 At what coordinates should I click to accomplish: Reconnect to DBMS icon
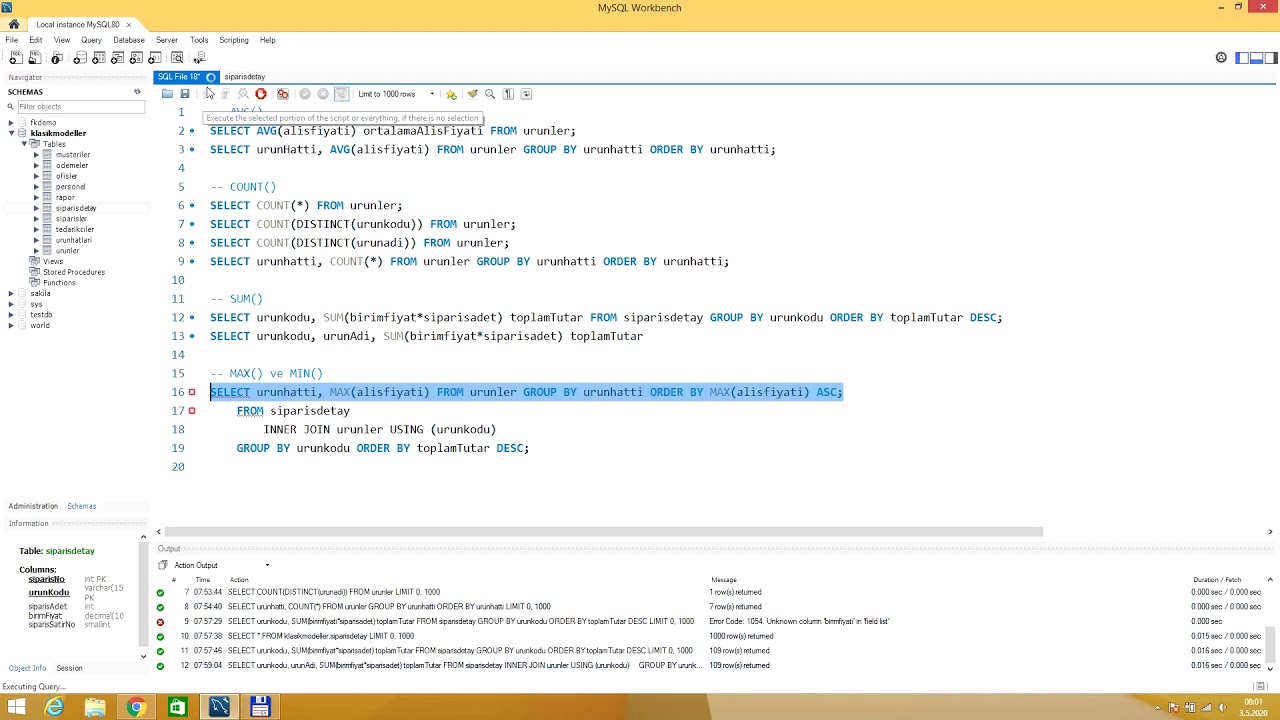tap(199, 58)
